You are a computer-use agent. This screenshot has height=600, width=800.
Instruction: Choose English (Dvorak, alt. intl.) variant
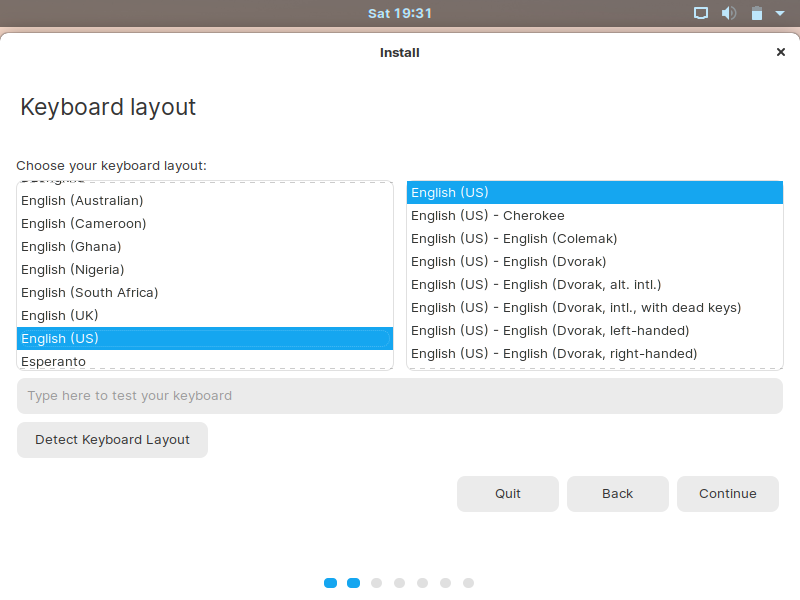(x=594, y=284)
